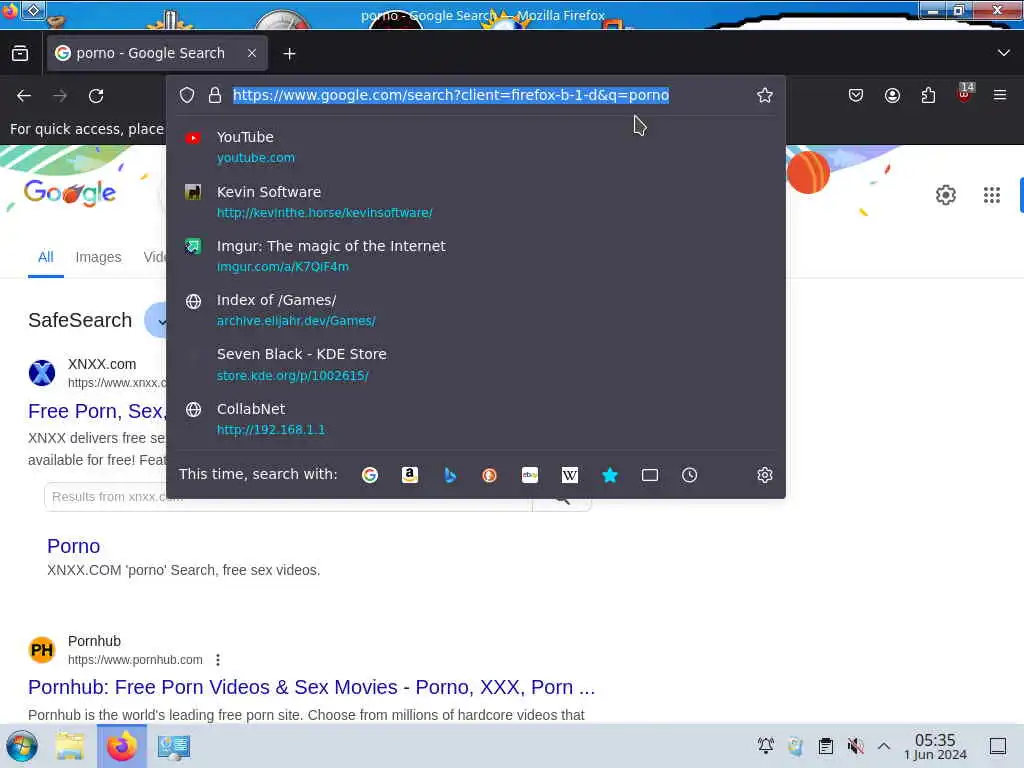Open Firefox application hamburger menu
The height and width of the screenshot is (768, 1024).
[1000, 95]
